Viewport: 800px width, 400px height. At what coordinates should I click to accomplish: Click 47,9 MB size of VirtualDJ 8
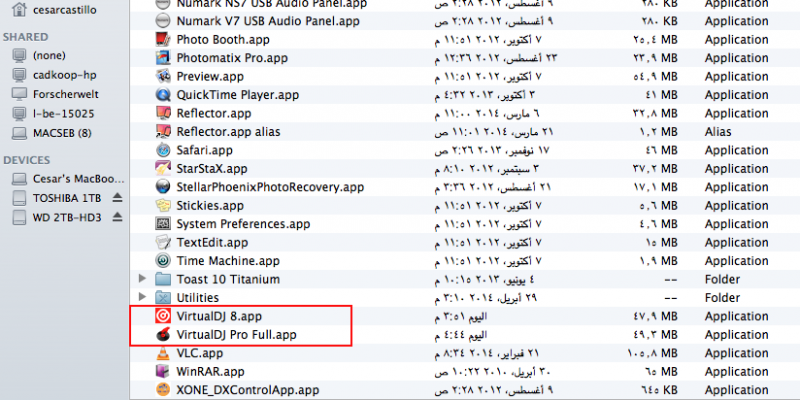click(x=655, y=317)
